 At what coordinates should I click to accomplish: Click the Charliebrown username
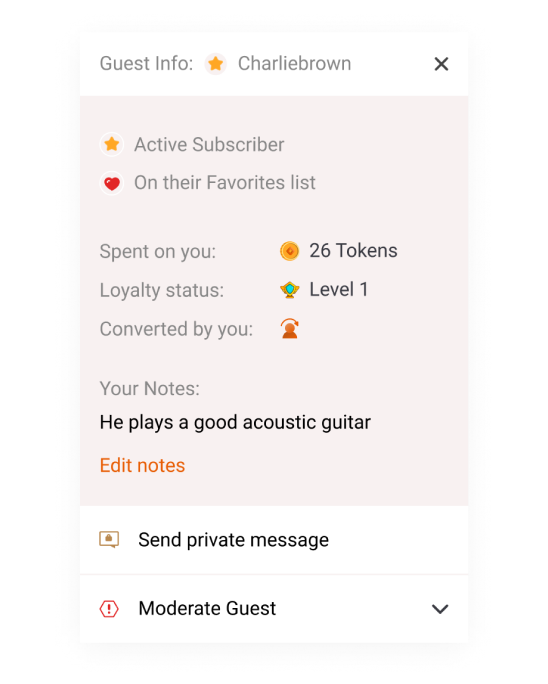click(295, 64)
